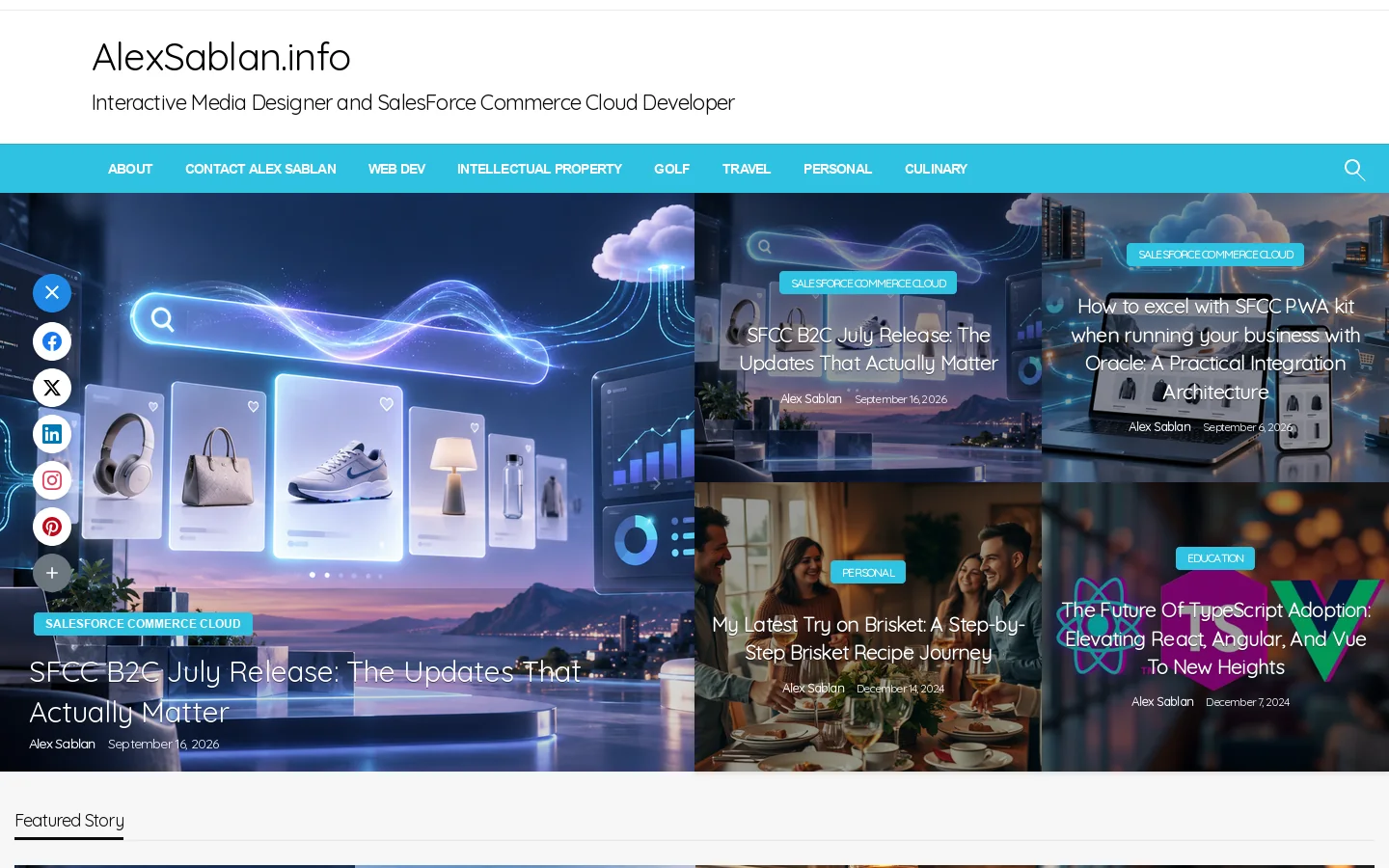
Task: Open the Travel category
Action: (x=747, y=169)
